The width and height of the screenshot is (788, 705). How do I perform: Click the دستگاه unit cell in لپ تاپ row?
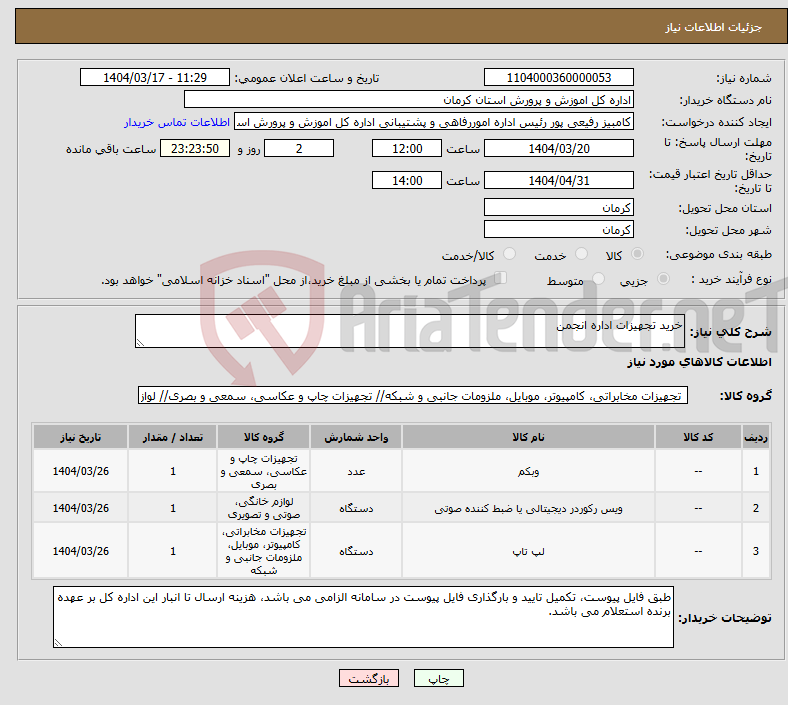356,551
